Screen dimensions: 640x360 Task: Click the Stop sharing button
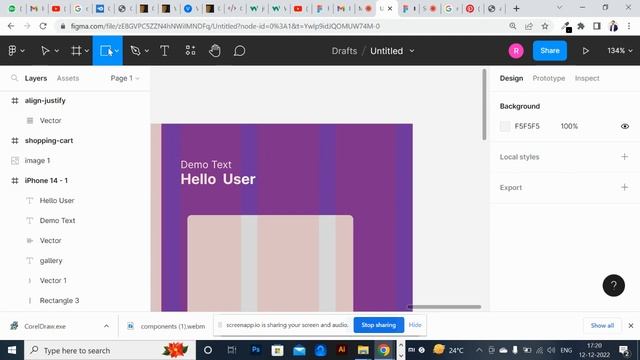tap(378, 325)
